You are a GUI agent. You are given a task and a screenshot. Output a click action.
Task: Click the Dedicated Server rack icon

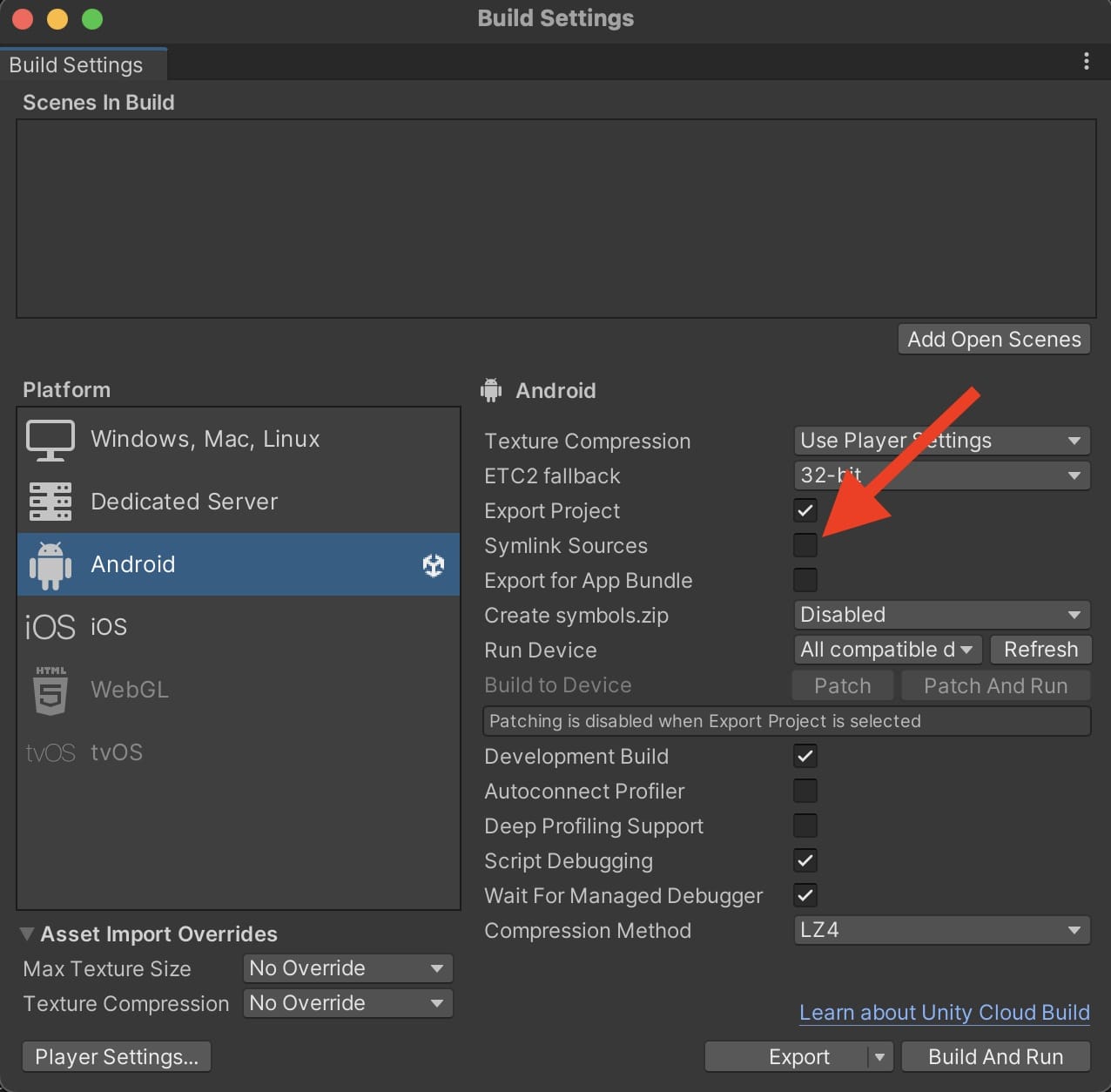(x=50, y=502)
